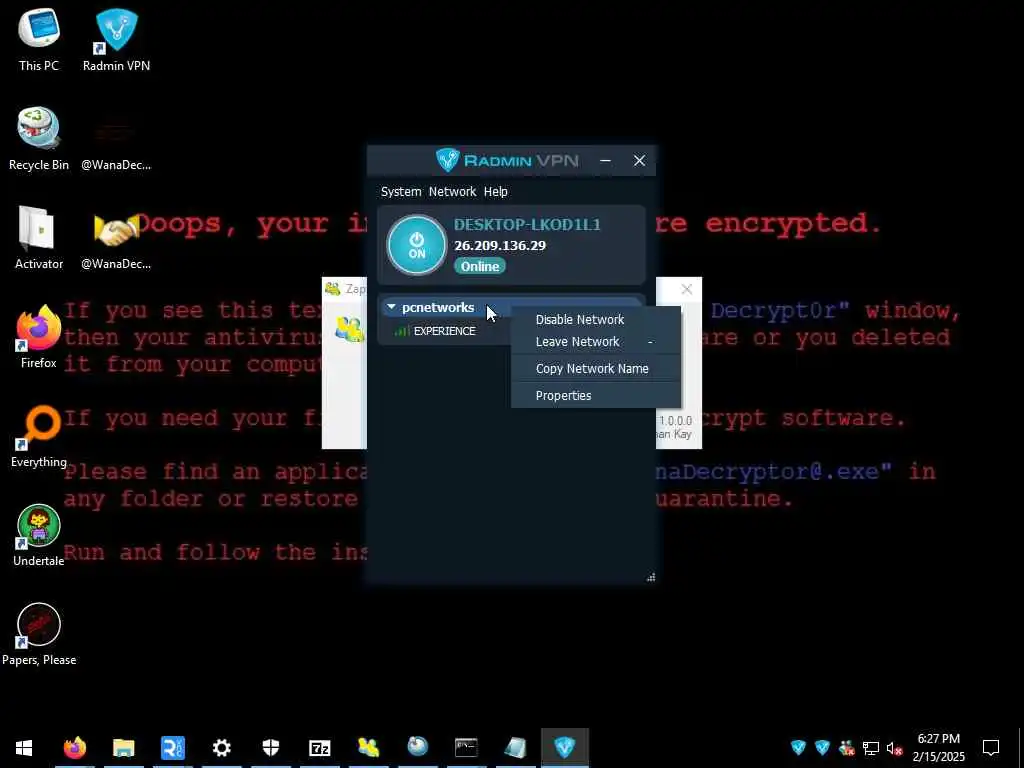Click the DESKTOP-LKOD1L1 computer name
This screenshot has height=768, width=1024.
click(x=527, y=225)
